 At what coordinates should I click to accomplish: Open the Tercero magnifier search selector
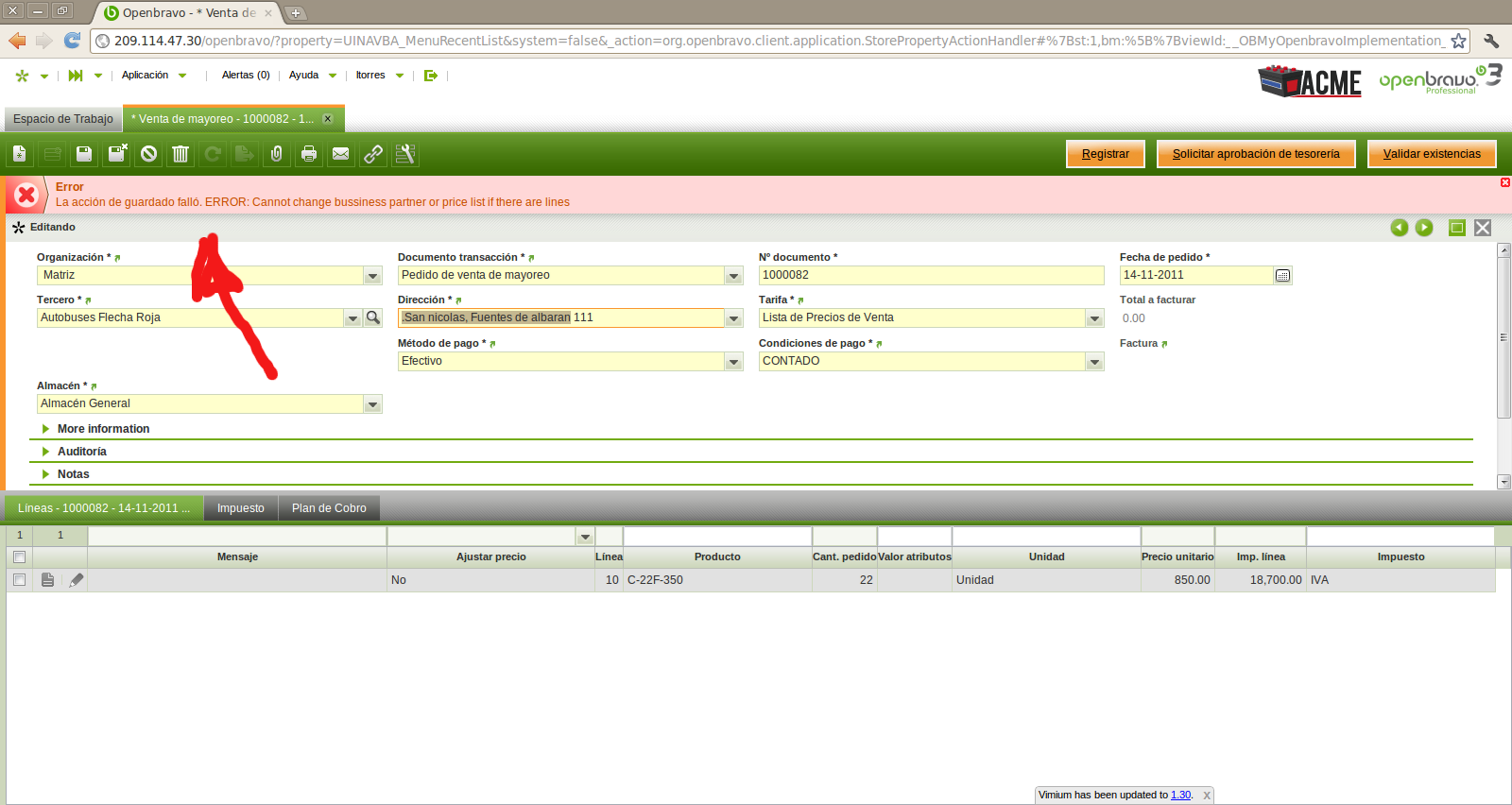pos(373,318)
